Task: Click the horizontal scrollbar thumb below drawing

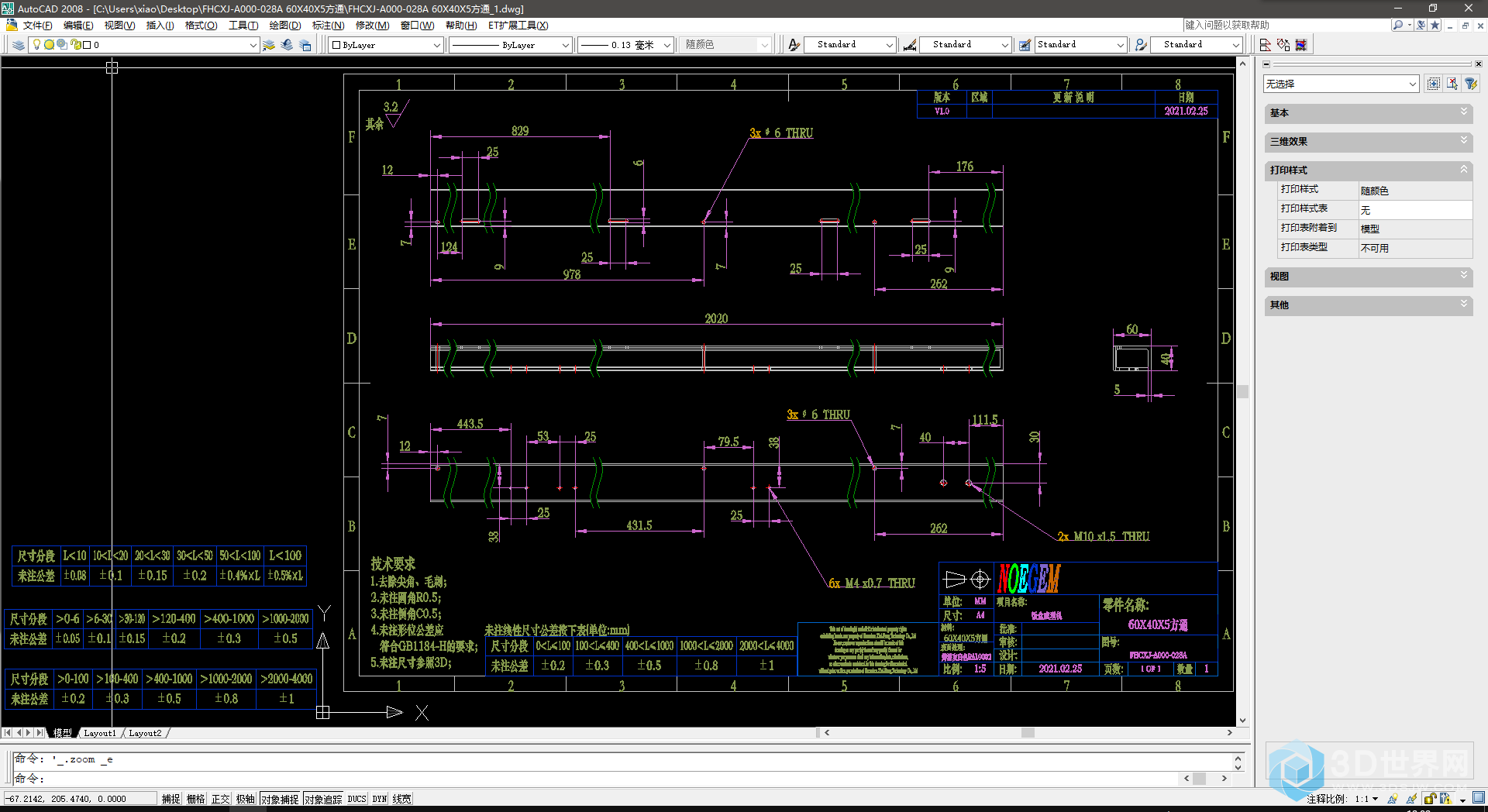Action: click(x=1028, y=733)
